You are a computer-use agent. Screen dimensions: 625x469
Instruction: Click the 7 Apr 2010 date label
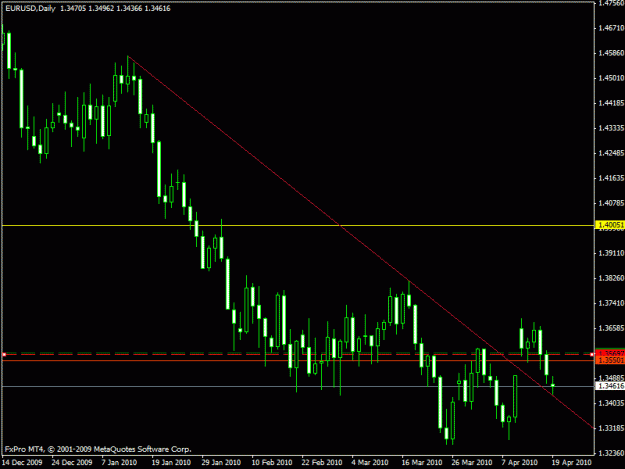[520, 462]
